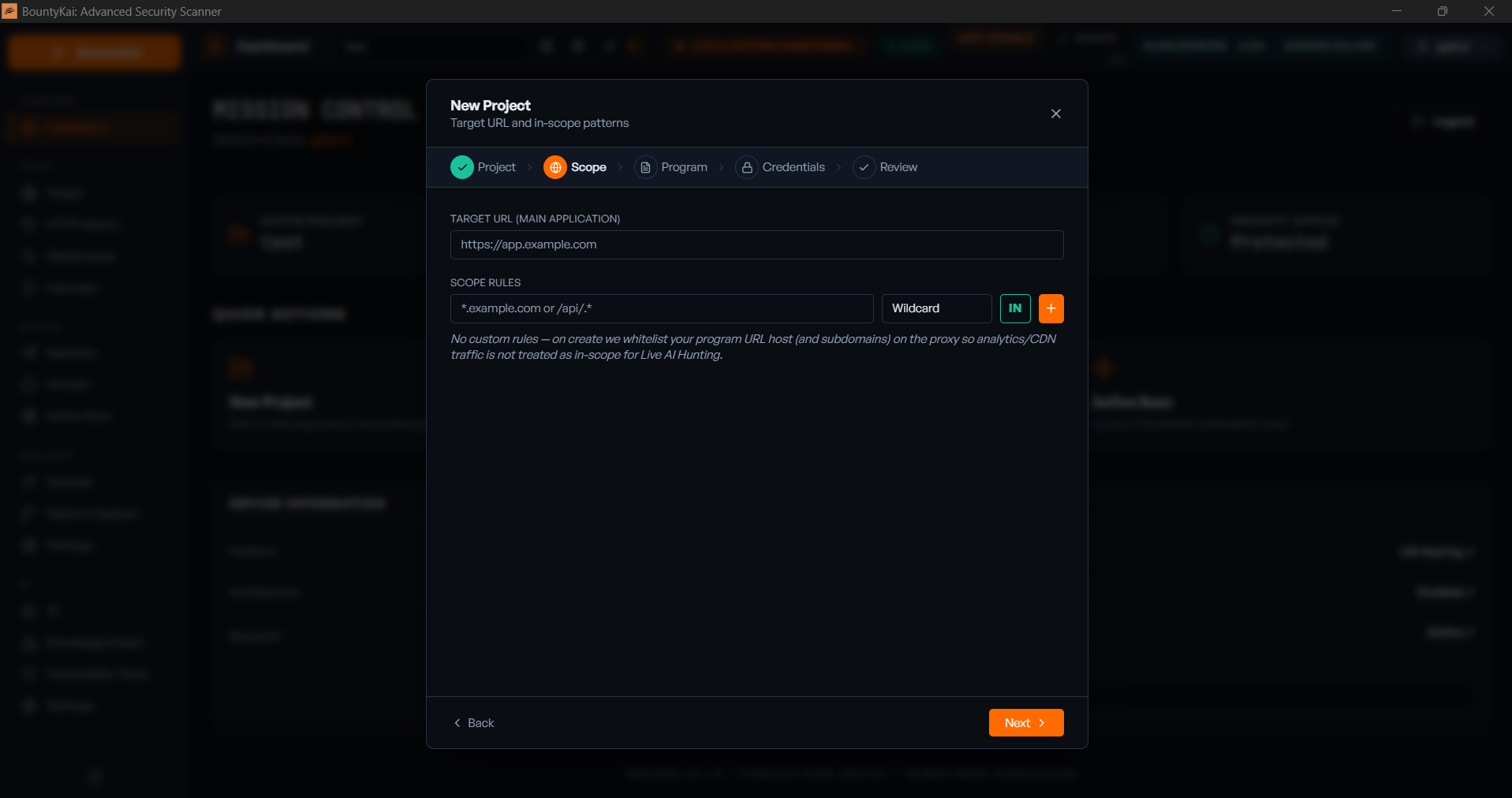Go back with the Back button
The height and width of the screenshot is (798, 1512).
pos(474,723)
